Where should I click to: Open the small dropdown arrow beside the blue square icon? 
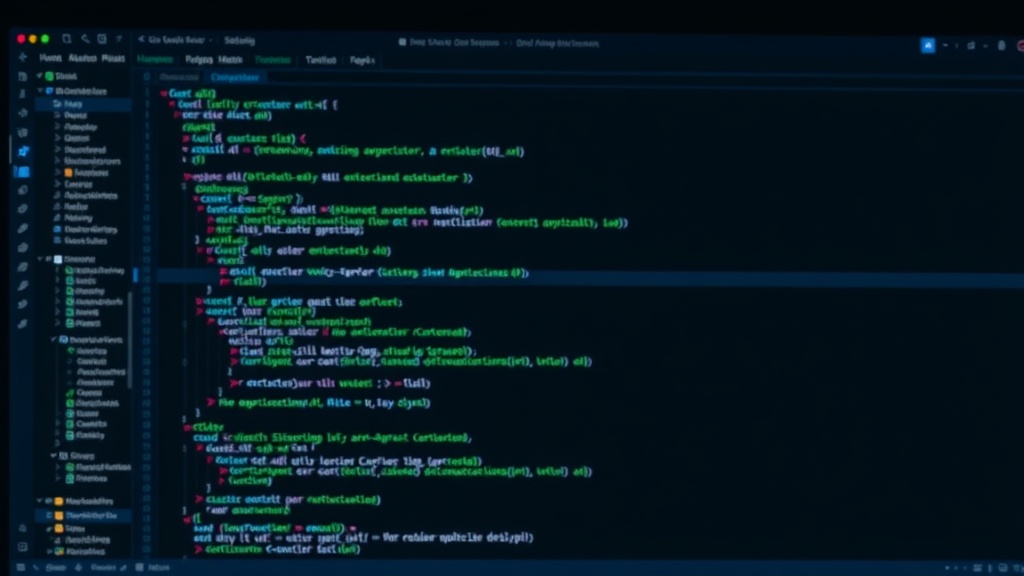945,46
